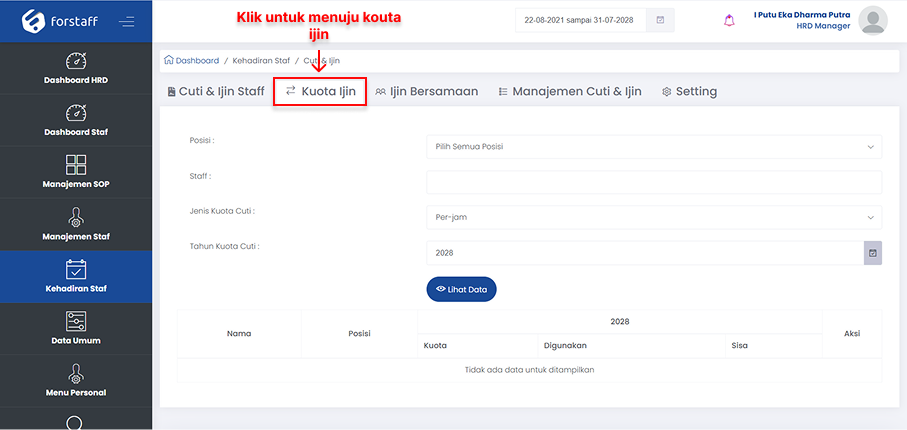This screenshot has height=430, width=907.
Task: Open Menu Personal in the sidebar
Action: (76, 381)
